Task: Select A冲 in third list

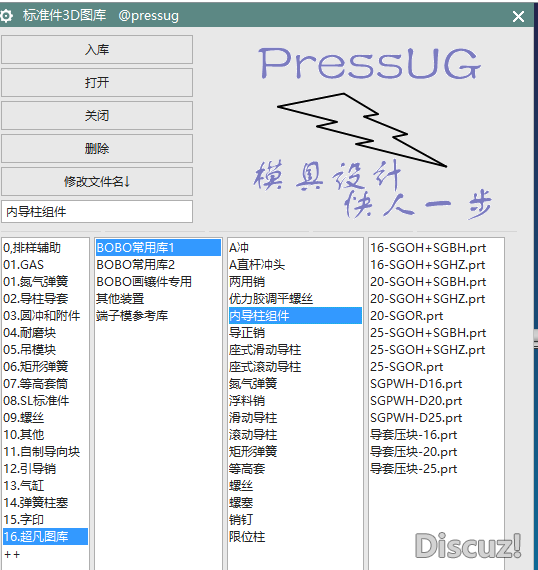Action: click(295, 248)
